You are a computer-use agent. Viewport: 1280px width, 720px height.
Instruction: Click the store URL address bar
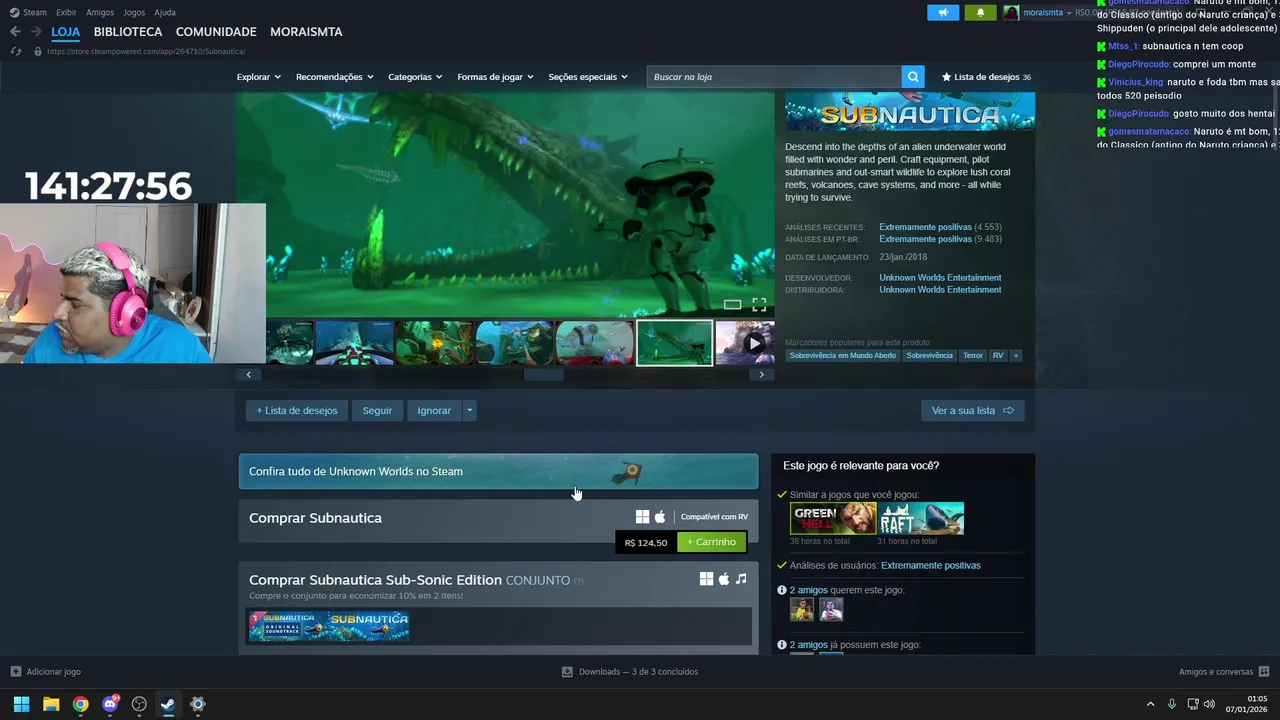(x=146, y=51)
